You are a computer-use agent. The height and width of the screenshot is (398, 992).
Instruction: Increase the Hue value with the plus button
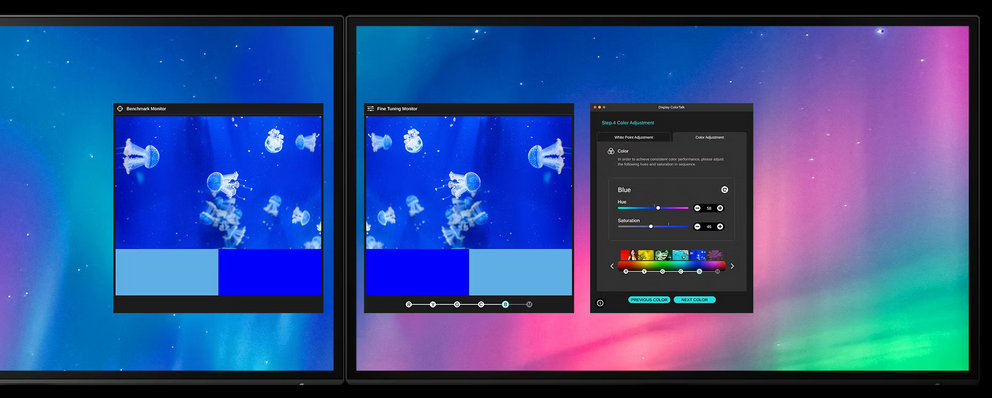[x=720, y=208]
